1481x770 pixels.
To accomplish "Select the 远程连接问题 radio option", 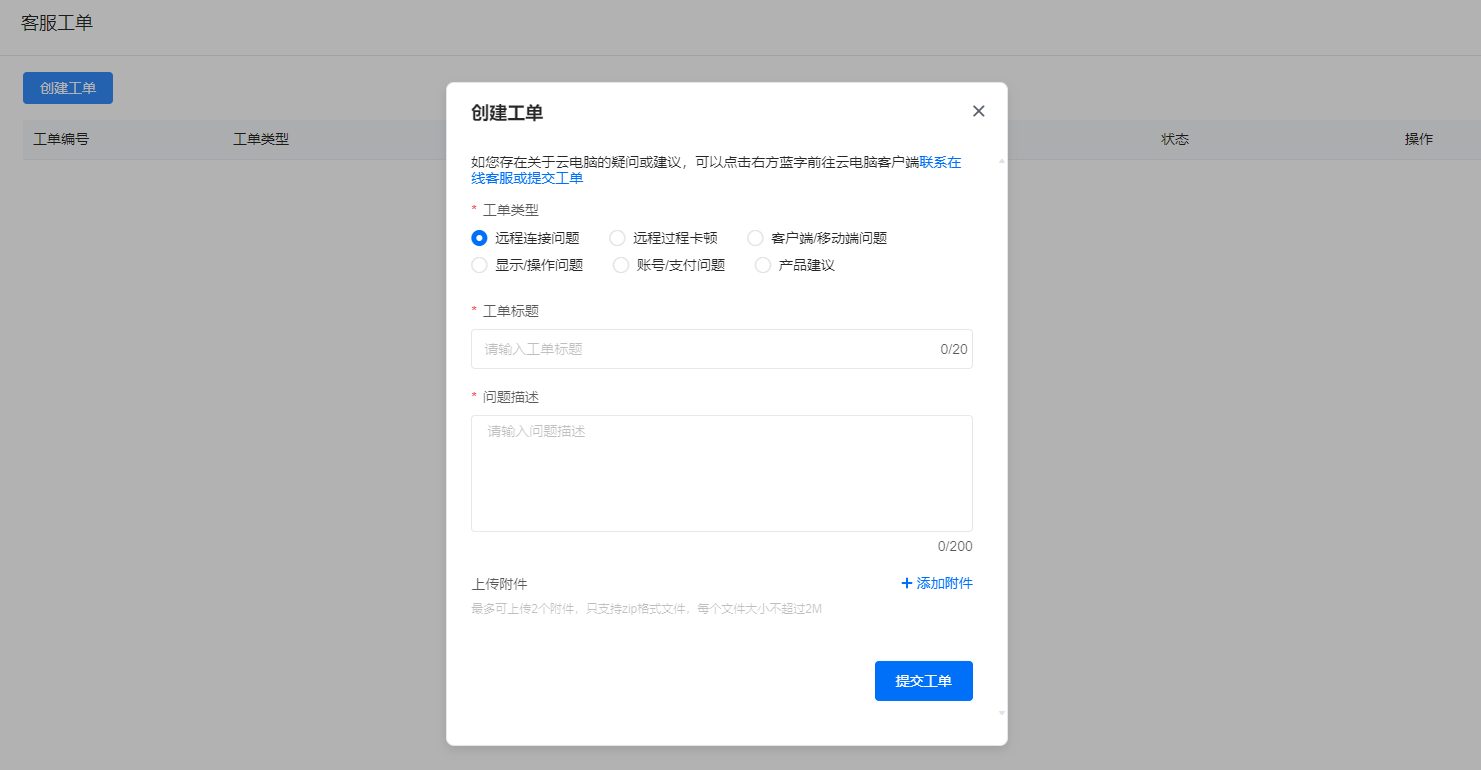I will coord(479,238).
